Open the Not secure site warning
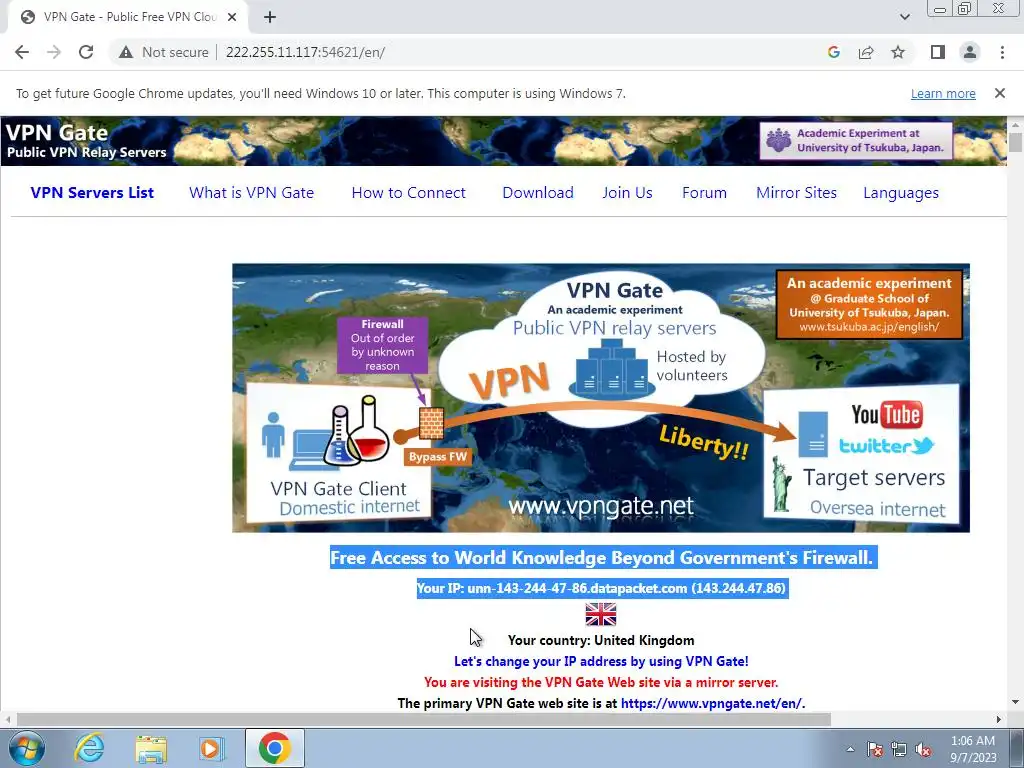The width and height of the screenshot is (1024, 768). tap(164, 52)
